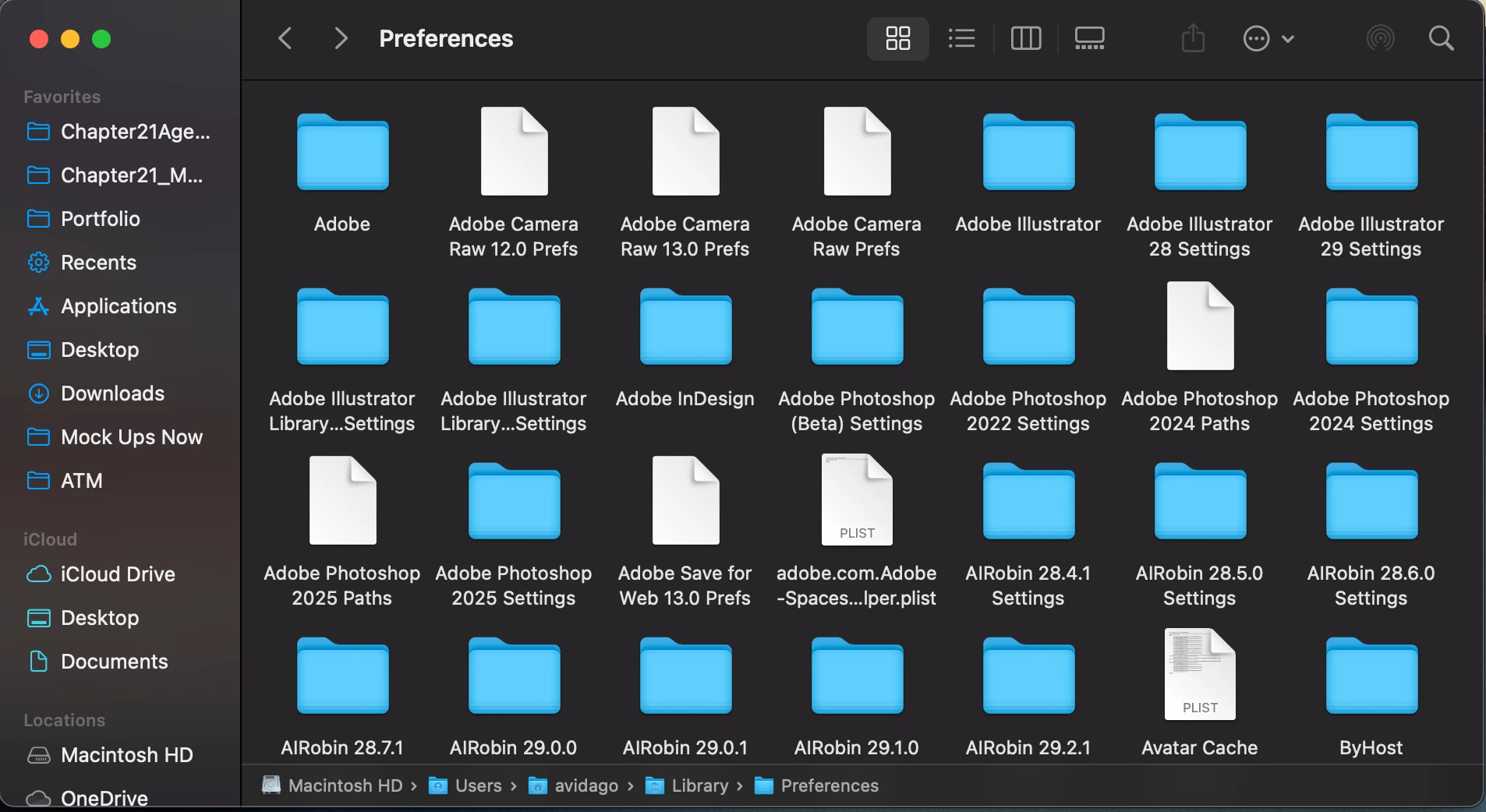The height and width of the screenshot is (812, 1486).
Task: Click Users in the path bar
Action: [466, 786]
